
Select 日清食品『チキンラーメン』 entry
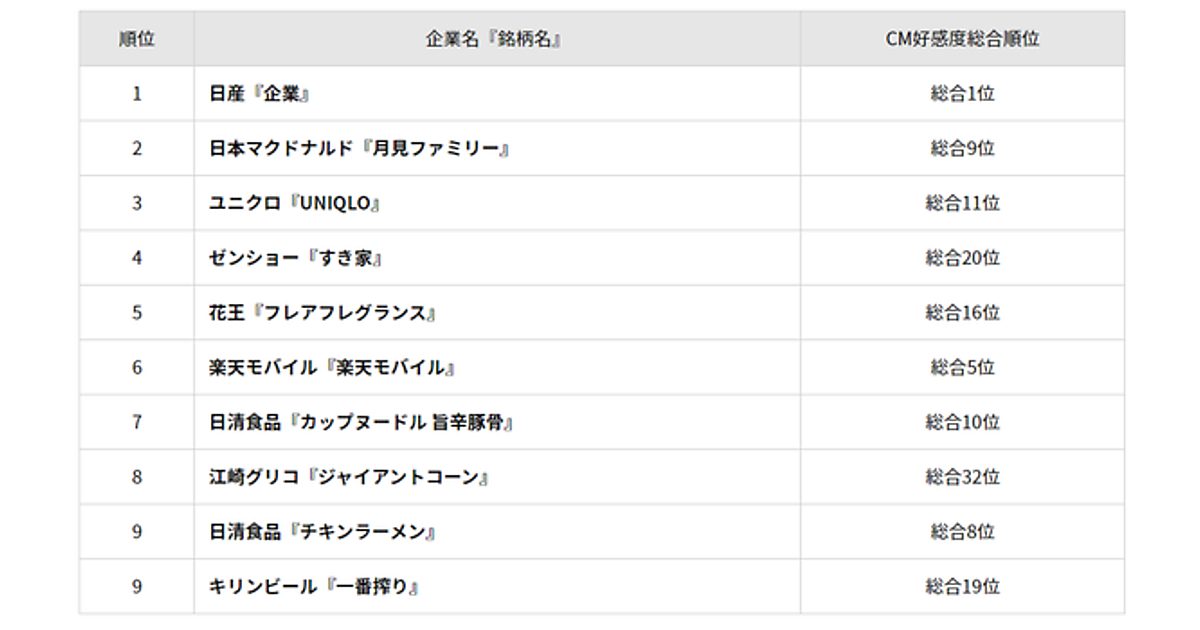point(323,532)
